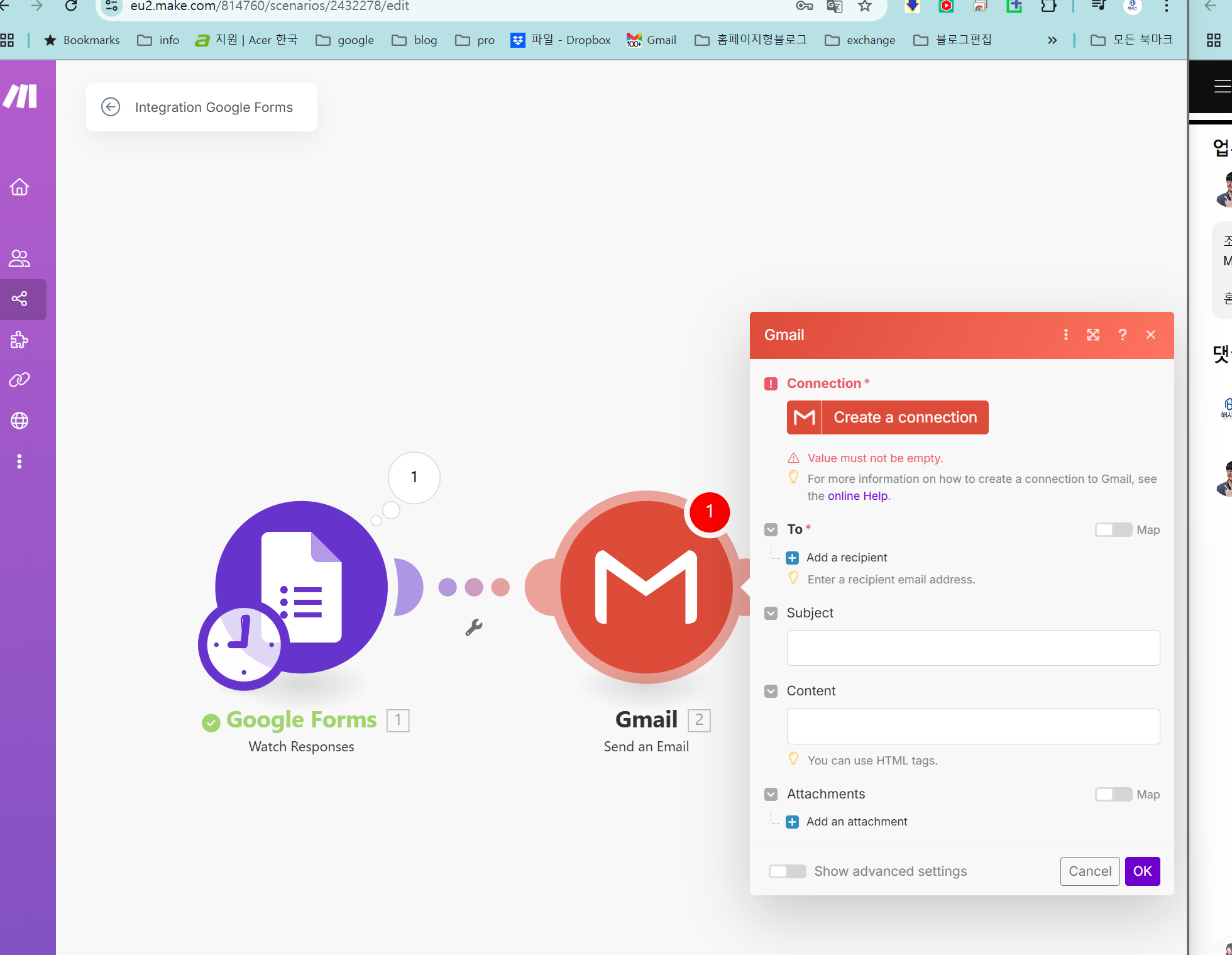Screen dimensions: 1232x955
Task: Open the blog bookmarks folder
Action: click(x=415, y=40)
